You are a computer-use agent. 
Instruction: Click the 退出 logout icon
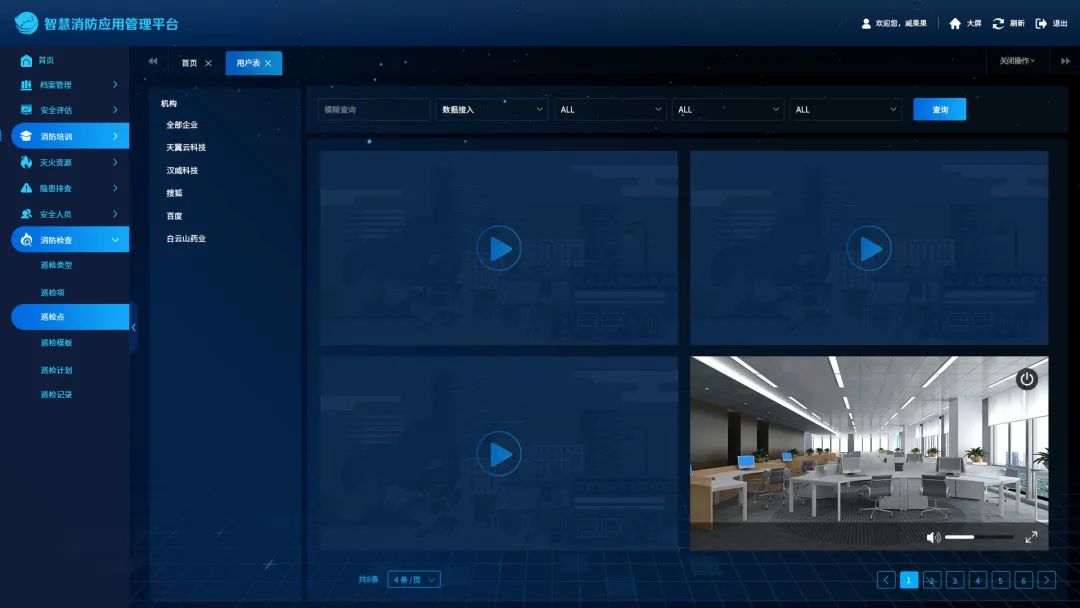pos(1041,23)
